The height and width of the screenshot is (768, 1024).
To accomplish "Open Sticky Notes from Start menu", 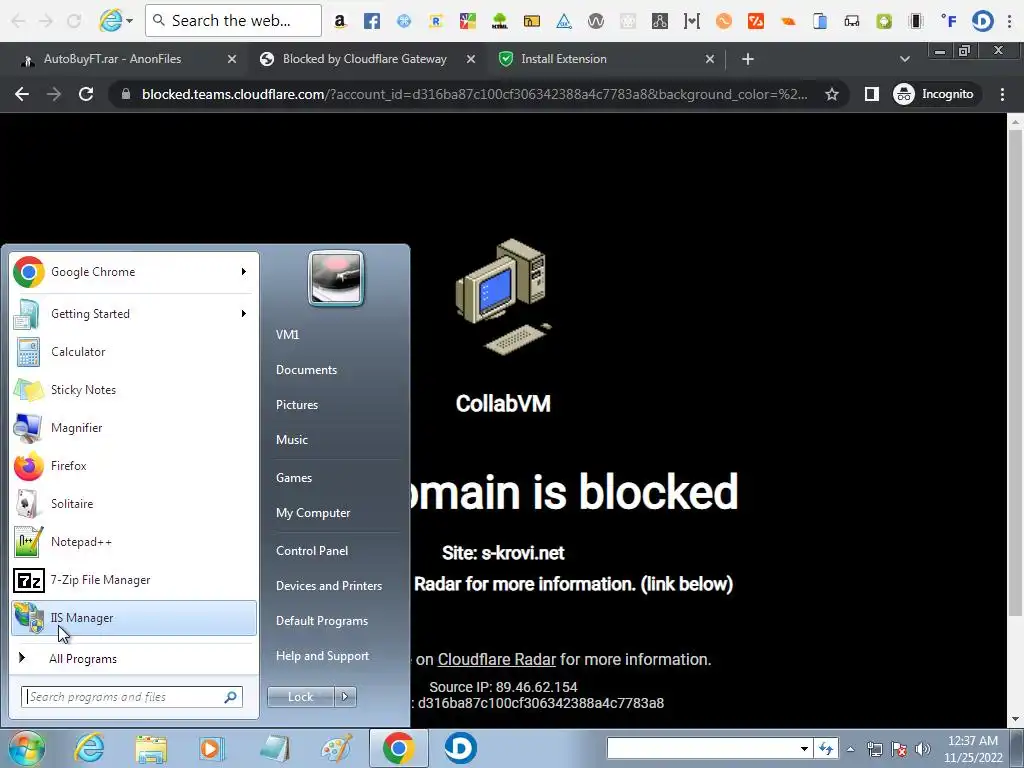I will (134, 390).
